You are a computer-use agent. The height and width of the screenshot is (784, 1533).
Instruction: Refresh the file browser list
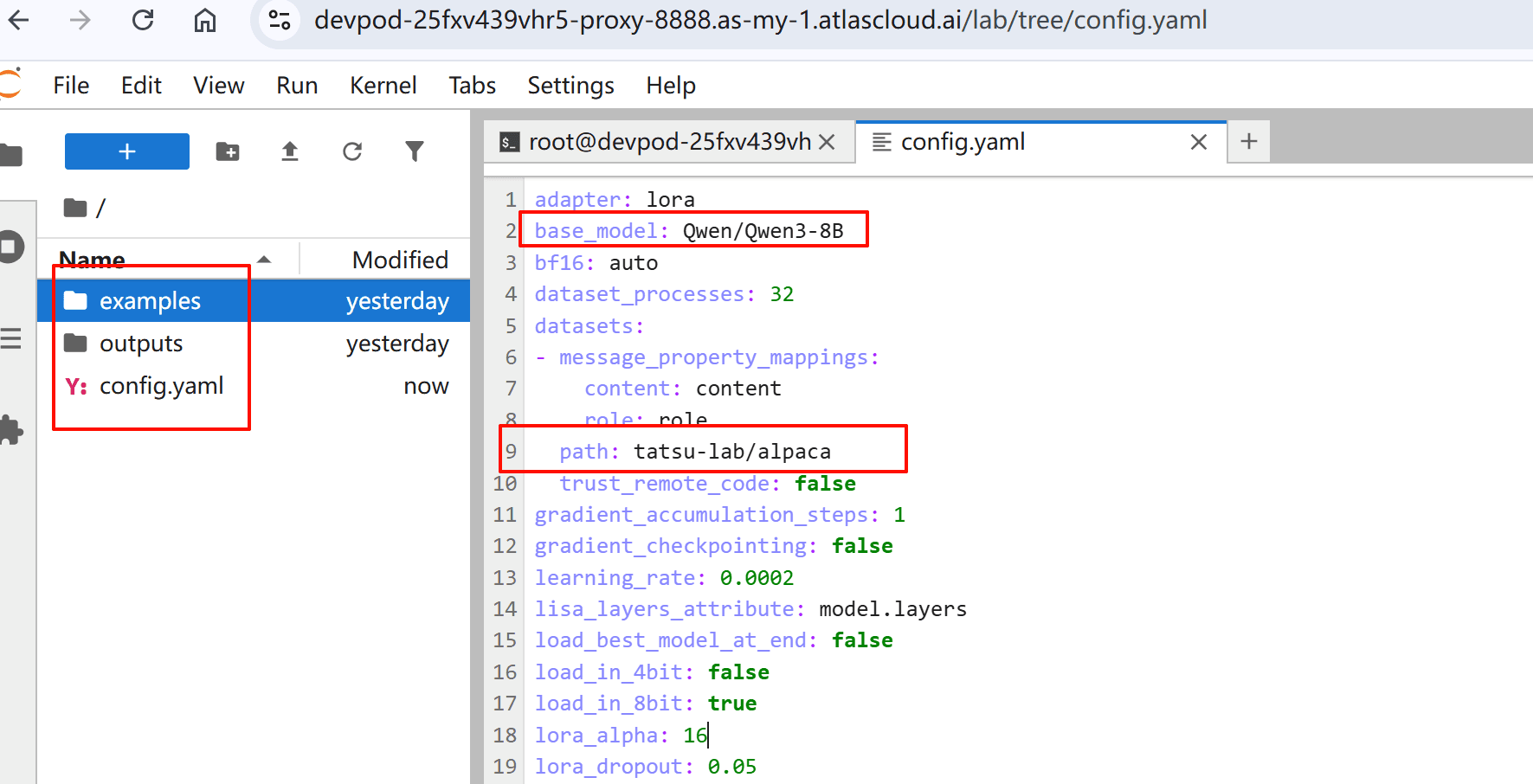pos(352,151)
